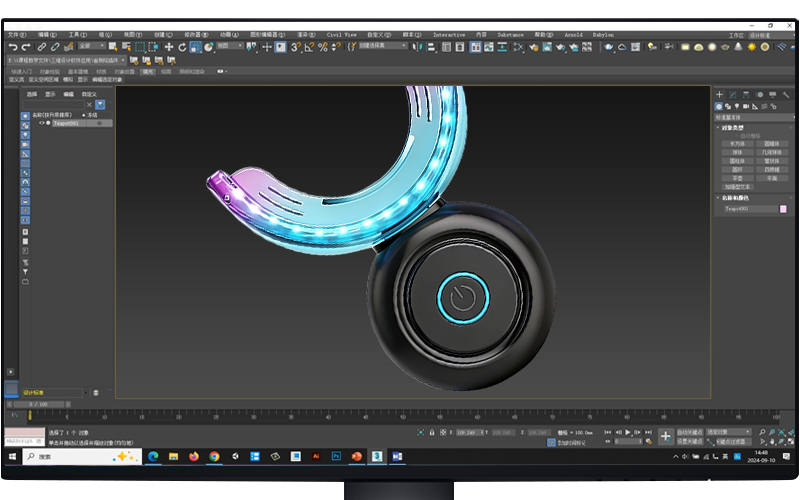Click the Teapot001 object name field
Viewport: 800px width, 500px height.
pos(748,209)
